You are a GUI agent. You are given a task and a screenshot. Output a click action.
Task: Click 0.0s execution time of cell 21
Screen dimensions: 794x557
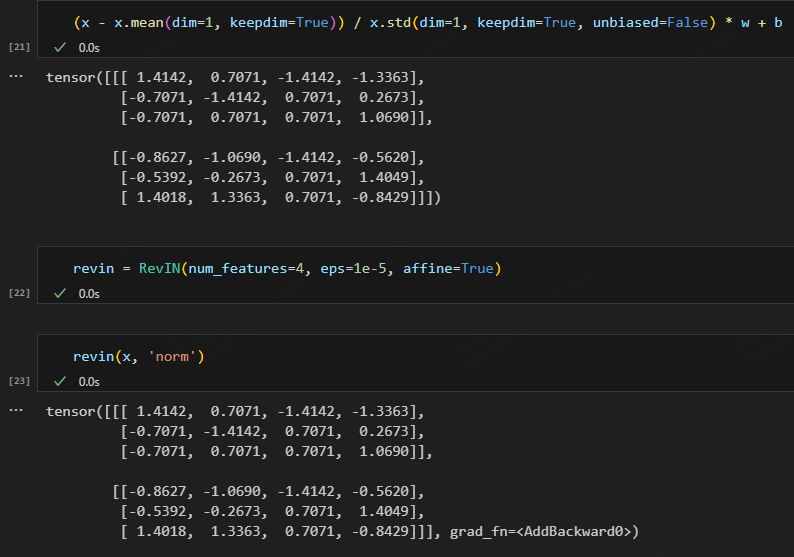(89, 48)
